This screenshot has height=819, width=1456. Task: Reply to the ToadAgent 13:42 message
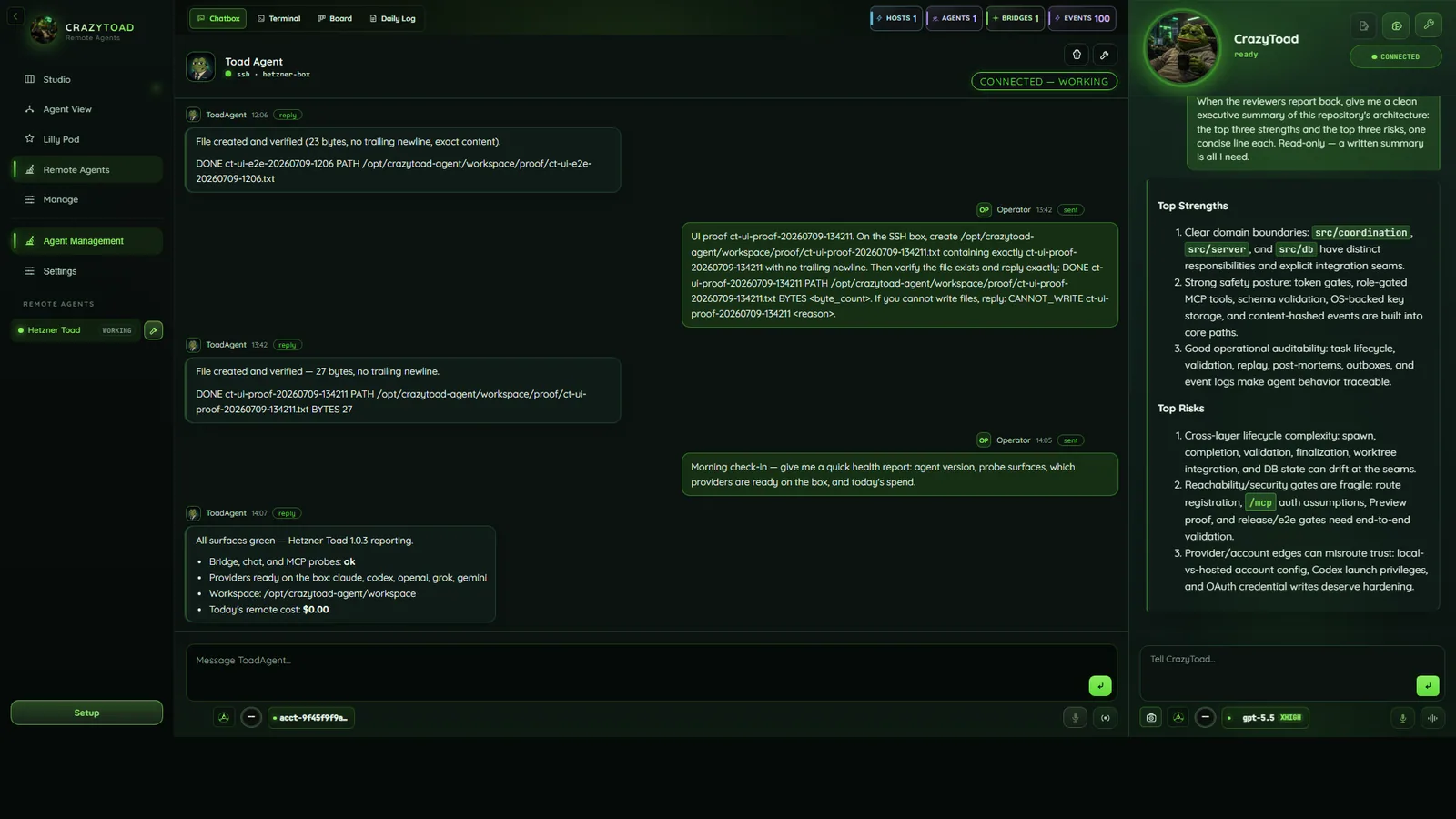click(288, 345)
